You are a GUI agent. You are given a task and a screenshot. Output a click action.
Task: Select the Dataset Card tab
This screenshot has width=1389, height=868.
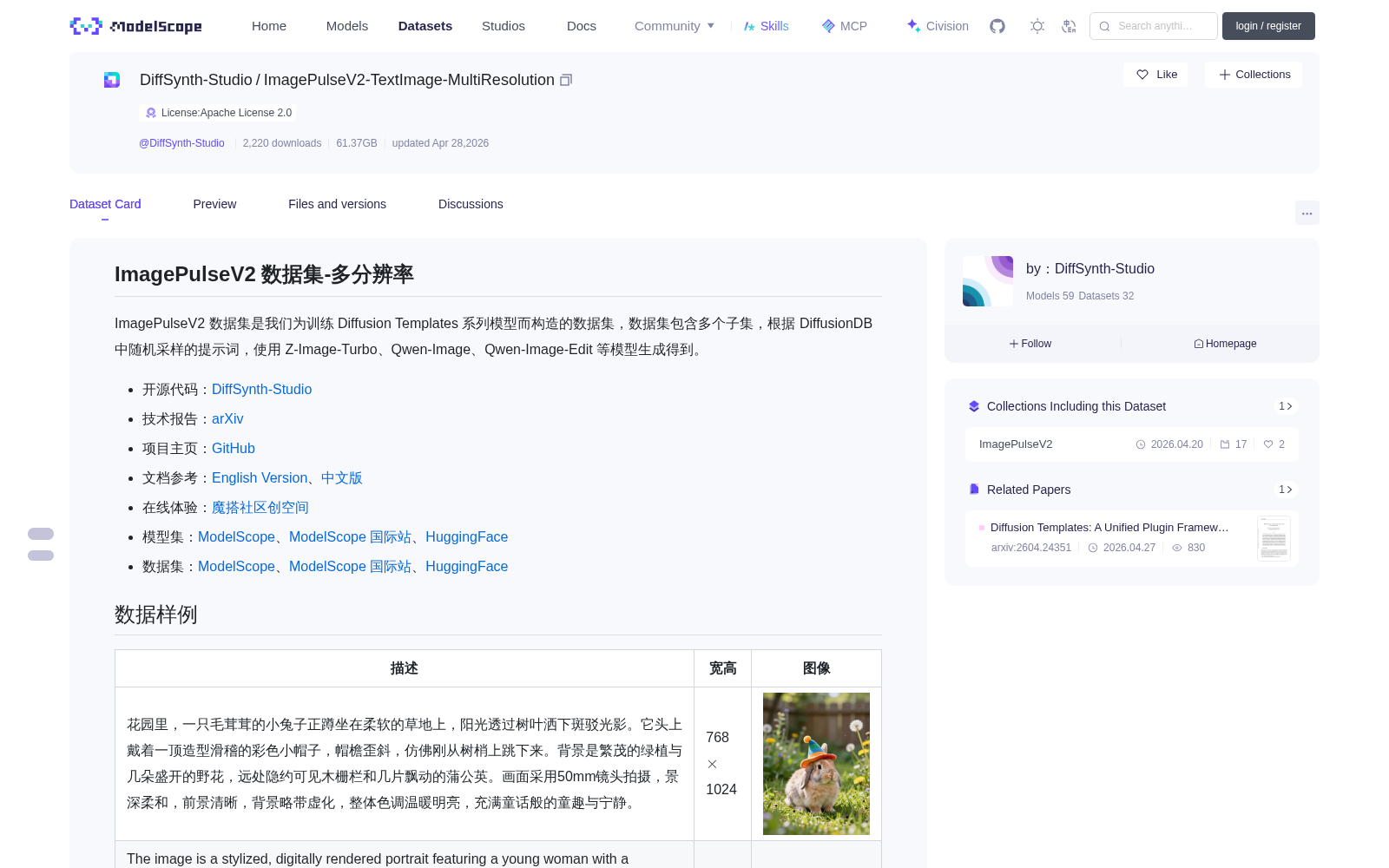[105, 204]
